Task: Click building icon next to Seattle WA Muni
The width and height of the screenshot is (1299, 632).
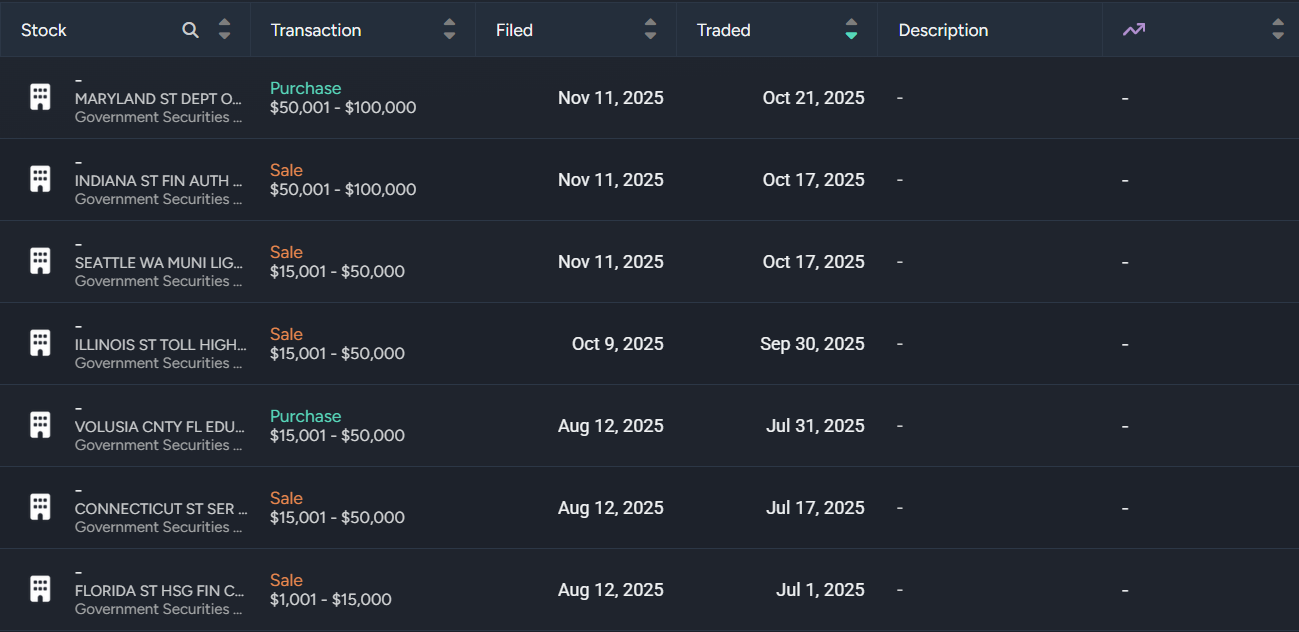Action: point(40,261)
